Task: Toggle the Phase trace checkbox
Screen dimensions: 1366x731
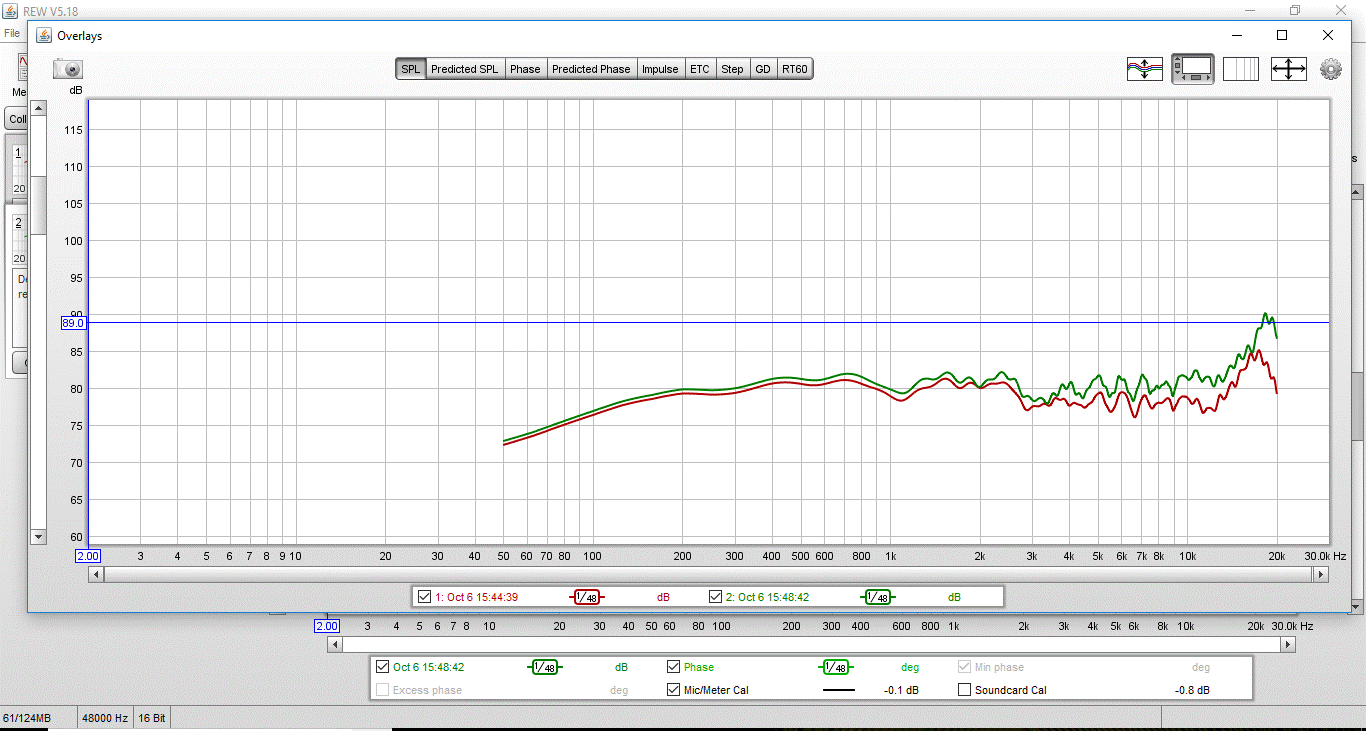Action: (x=674, y=667)
